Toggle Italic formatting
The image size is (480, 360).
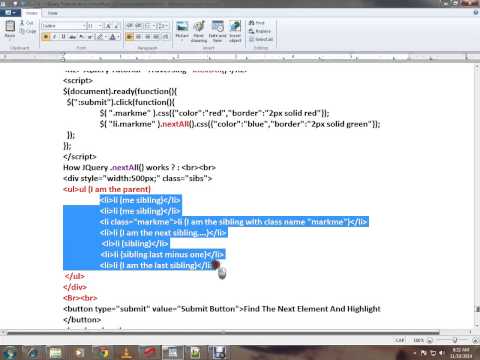54,37
